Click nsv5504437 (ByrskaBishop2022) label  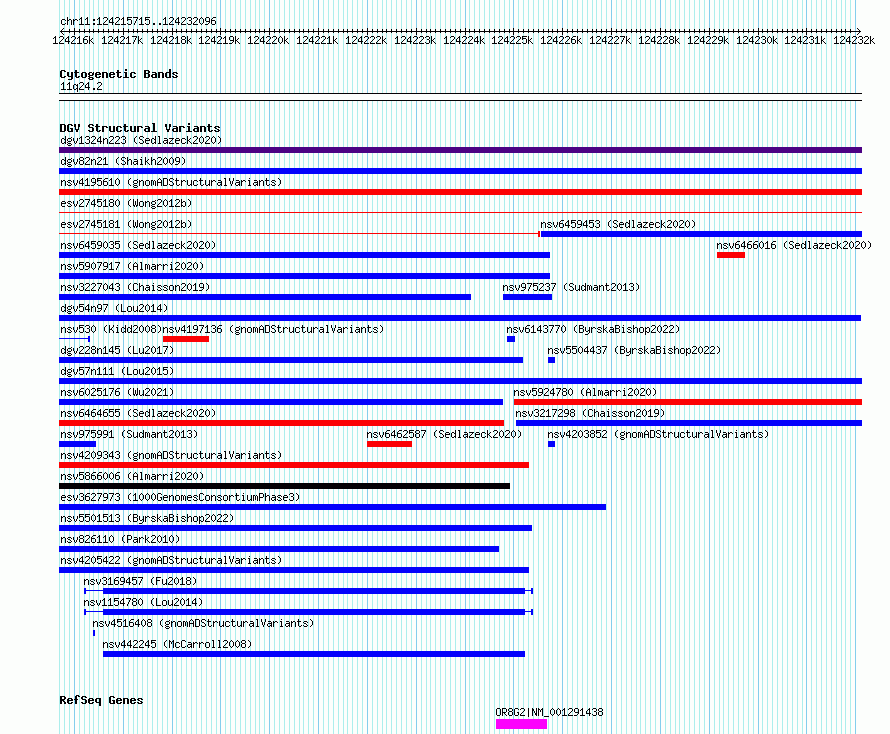click(x=634, y=350)
